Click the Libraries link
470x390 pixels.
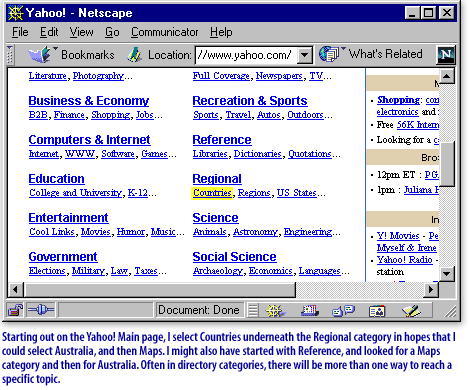tap(210, 154)
